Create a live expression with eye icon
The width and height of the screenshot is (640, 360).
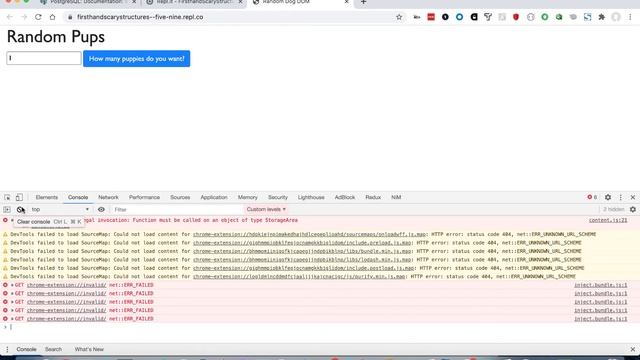click(x=101, y=209)
